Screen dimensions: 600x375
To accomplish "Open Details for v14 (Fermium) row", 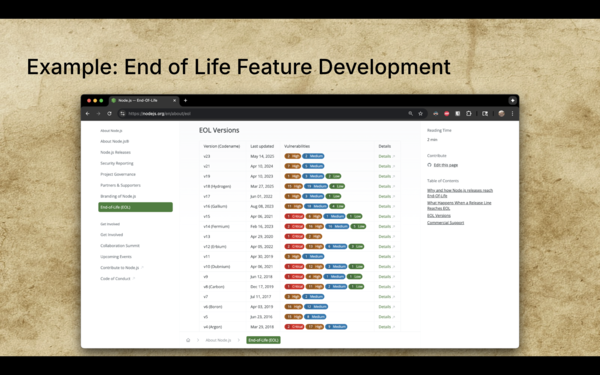I will click(x=386, y=227).
